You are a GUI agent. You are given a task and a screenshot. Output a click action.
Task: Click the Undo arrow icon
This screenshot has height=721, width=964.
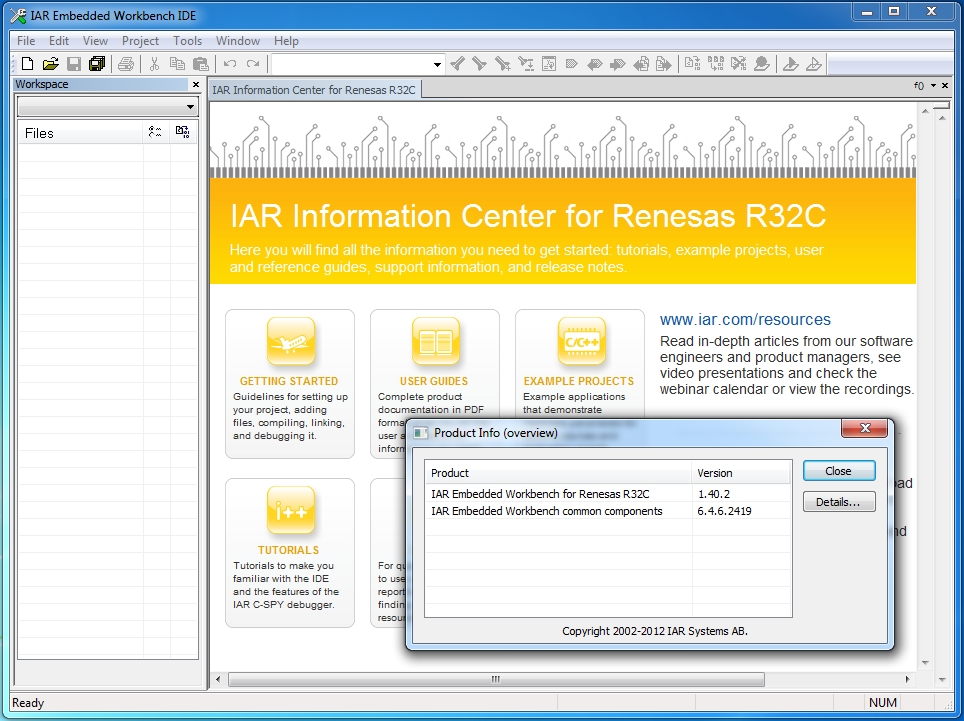[x=230, y=63]
